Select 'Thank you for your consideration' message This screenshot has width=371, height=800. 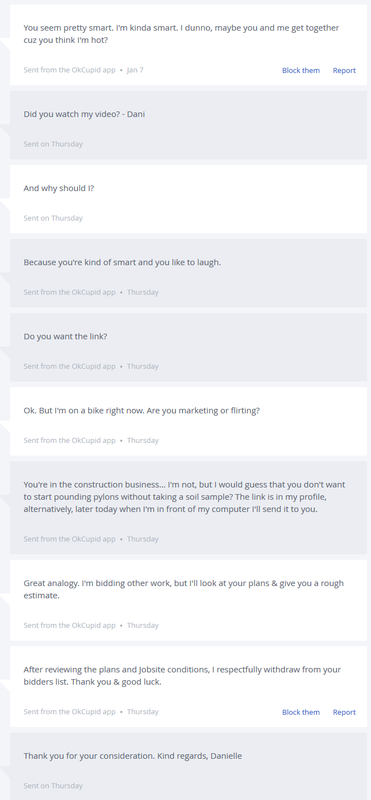(133, 756)
